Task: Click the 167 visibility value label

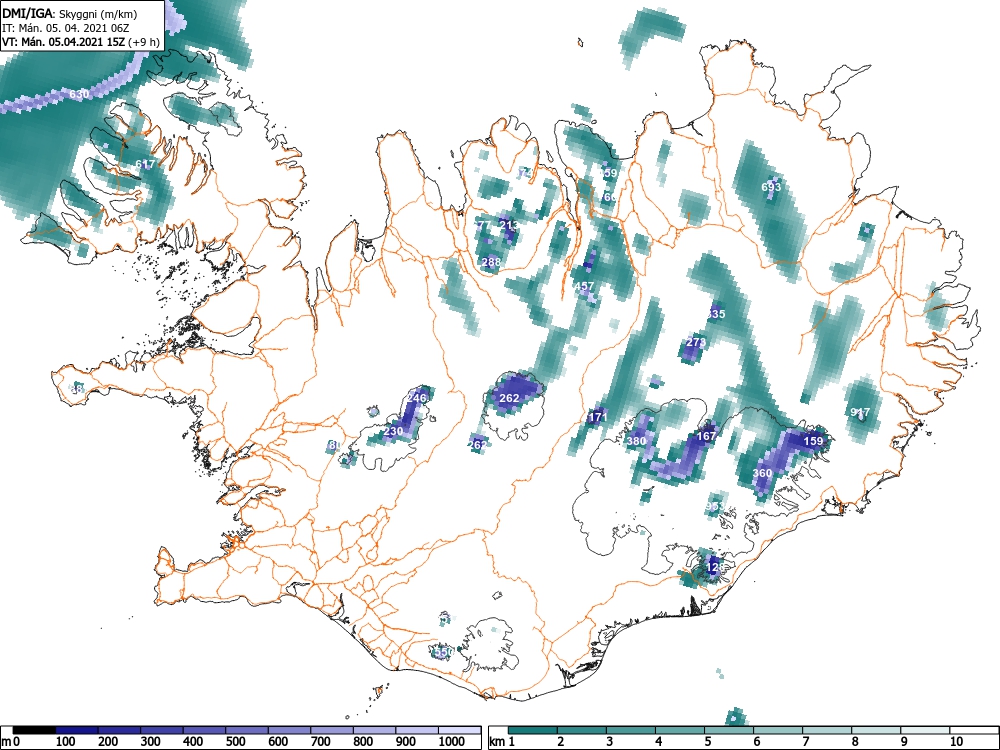Action: tap(706, 436)
